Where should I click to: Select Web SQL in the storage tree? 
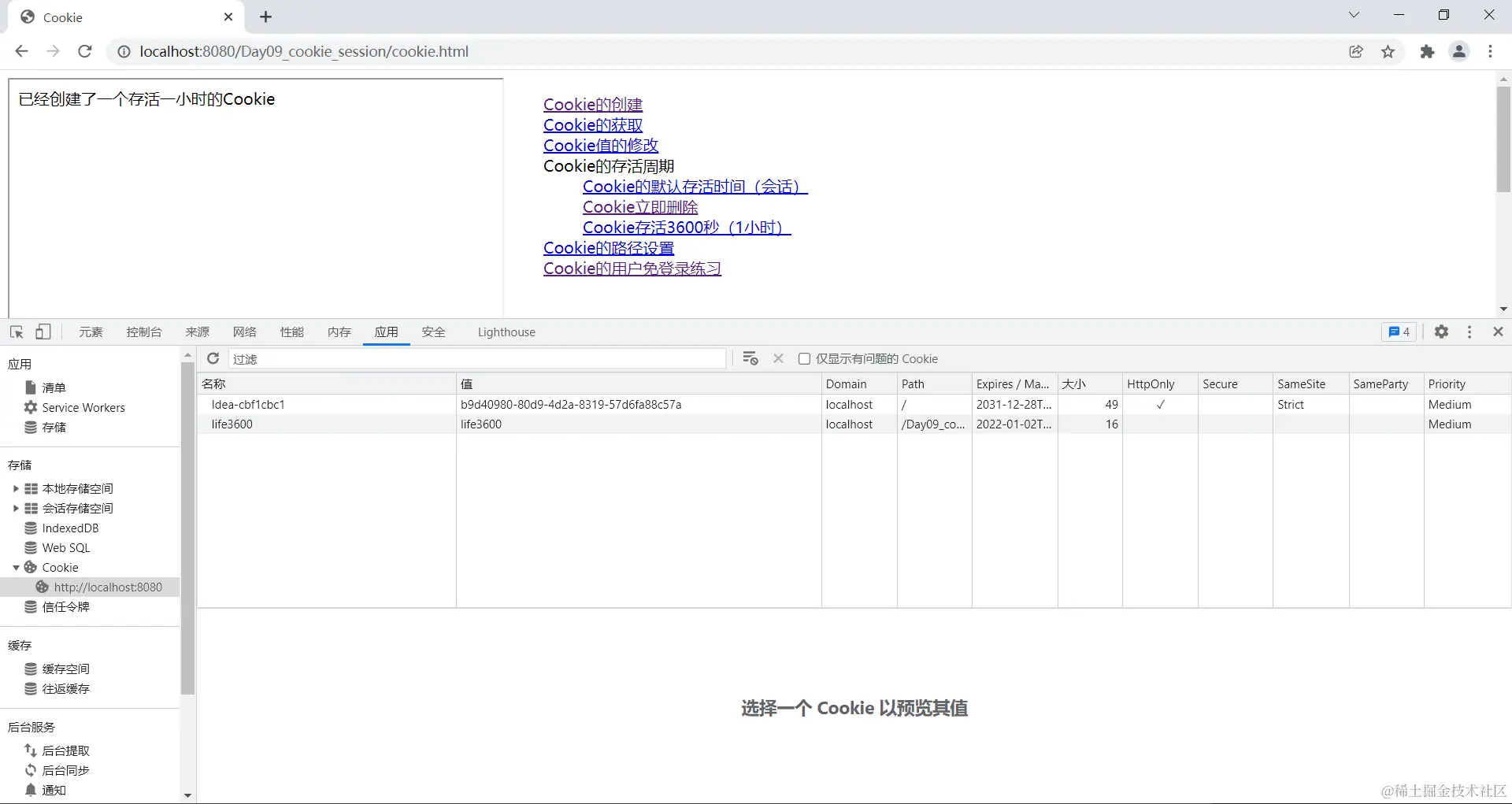tap(66, 547)
